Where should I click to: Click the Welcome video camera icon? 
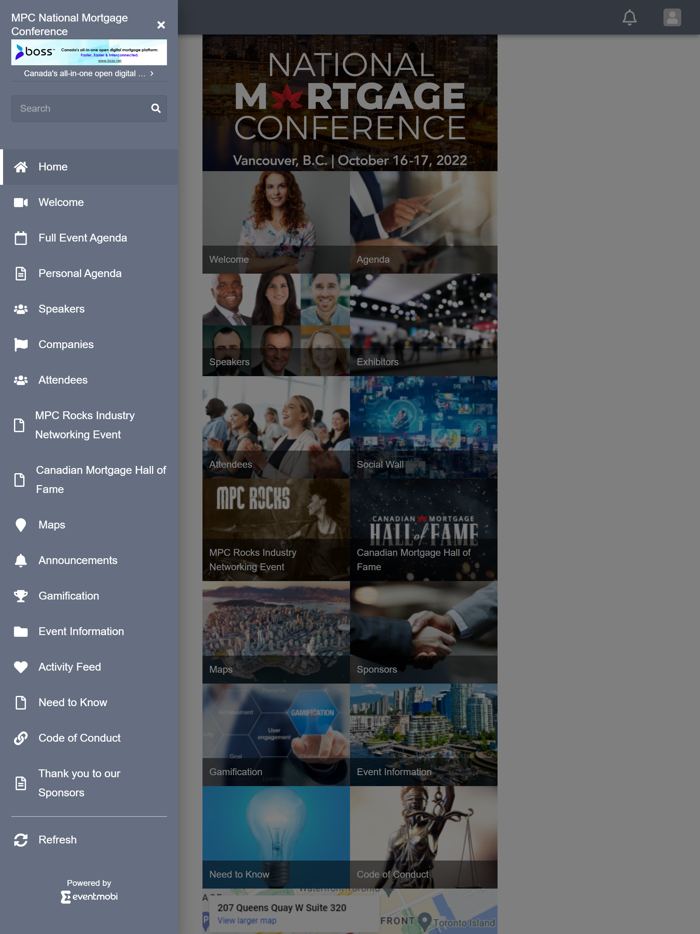click(x=21, y=203)
